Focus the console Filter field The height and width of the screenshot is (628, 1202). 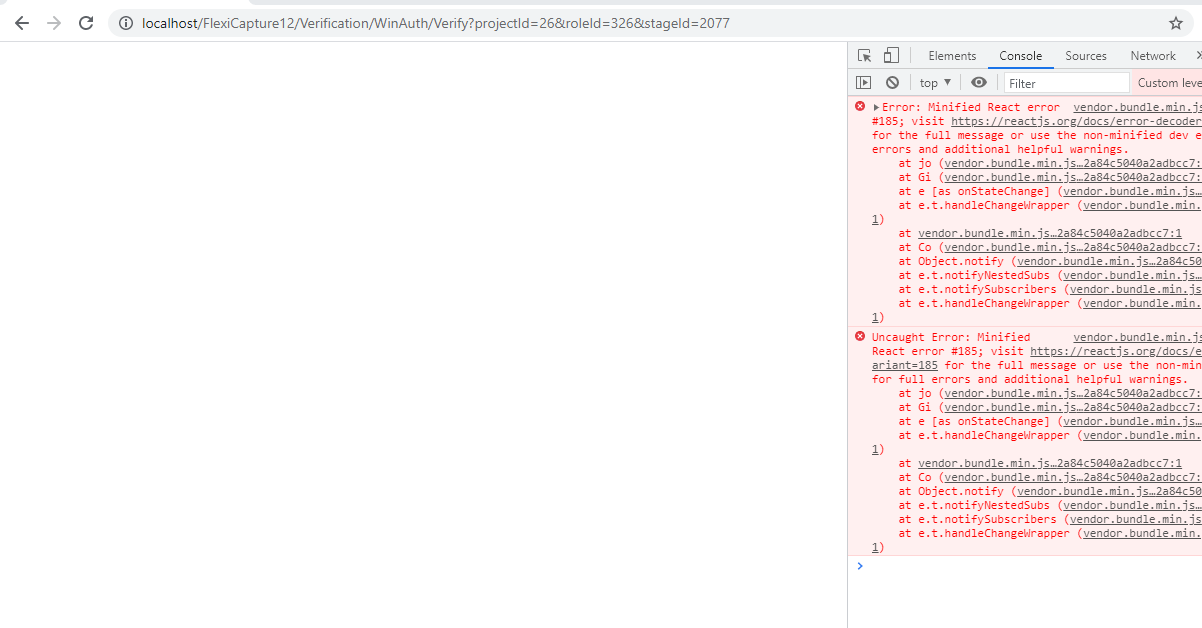point(1066,83)
